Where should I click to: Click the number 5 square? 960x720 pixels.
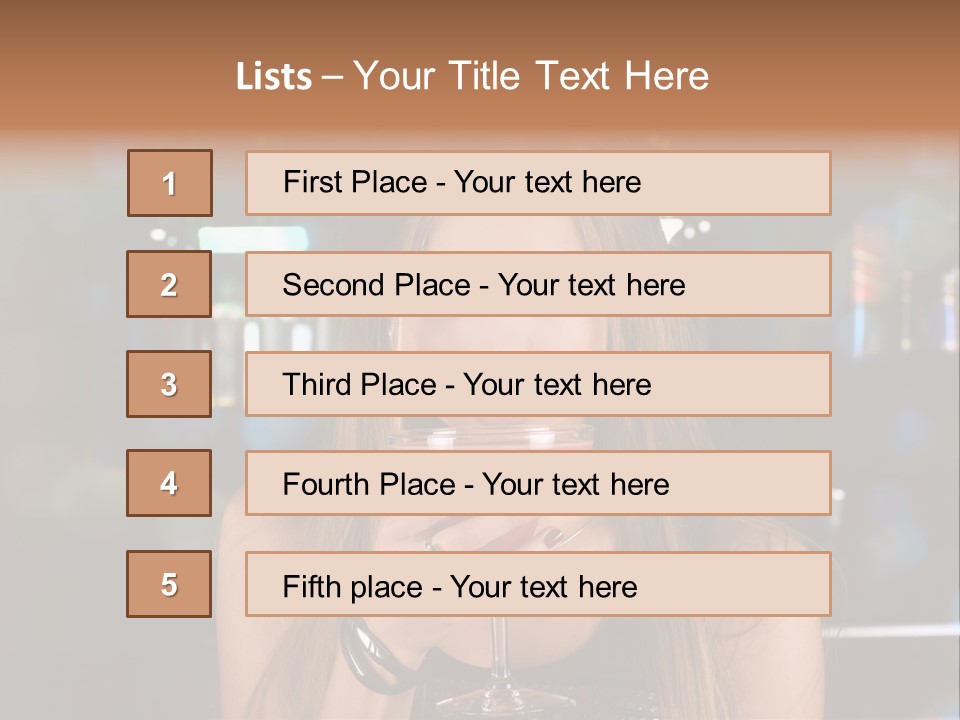(x=169, y=584)
